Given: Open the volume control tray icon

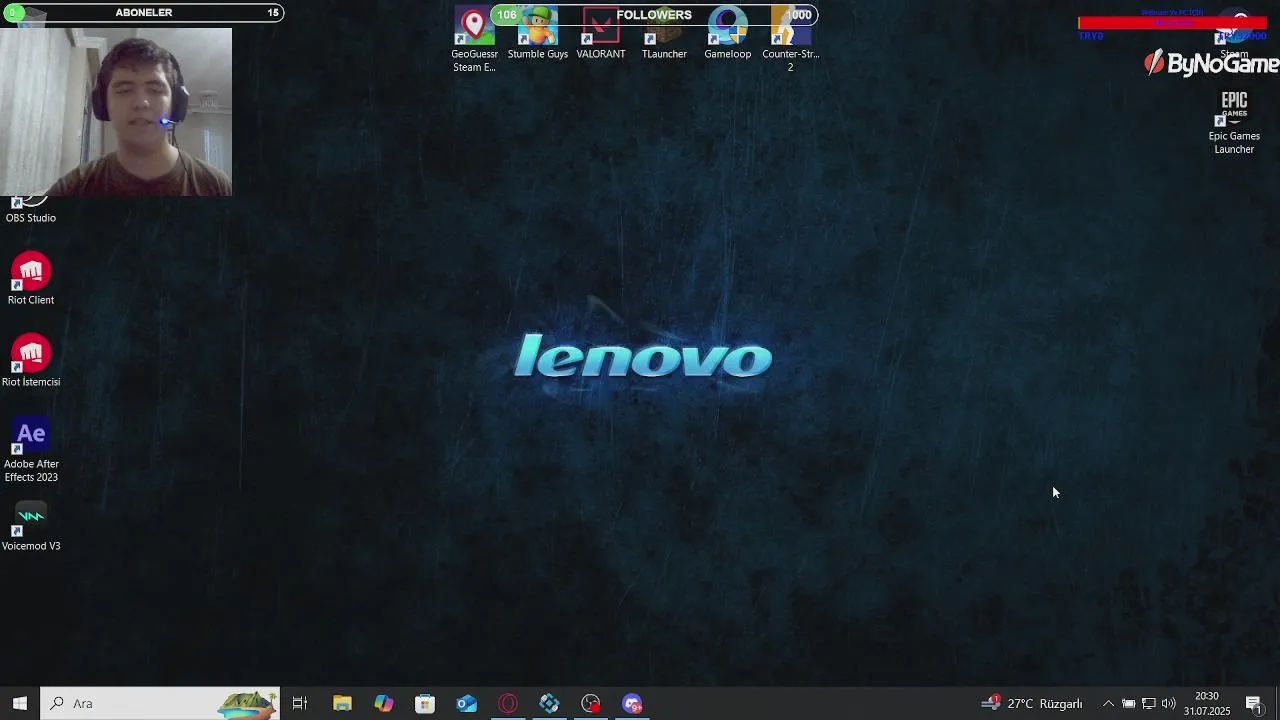Looking at the screenshot, I should click(x=1169, y=703).
